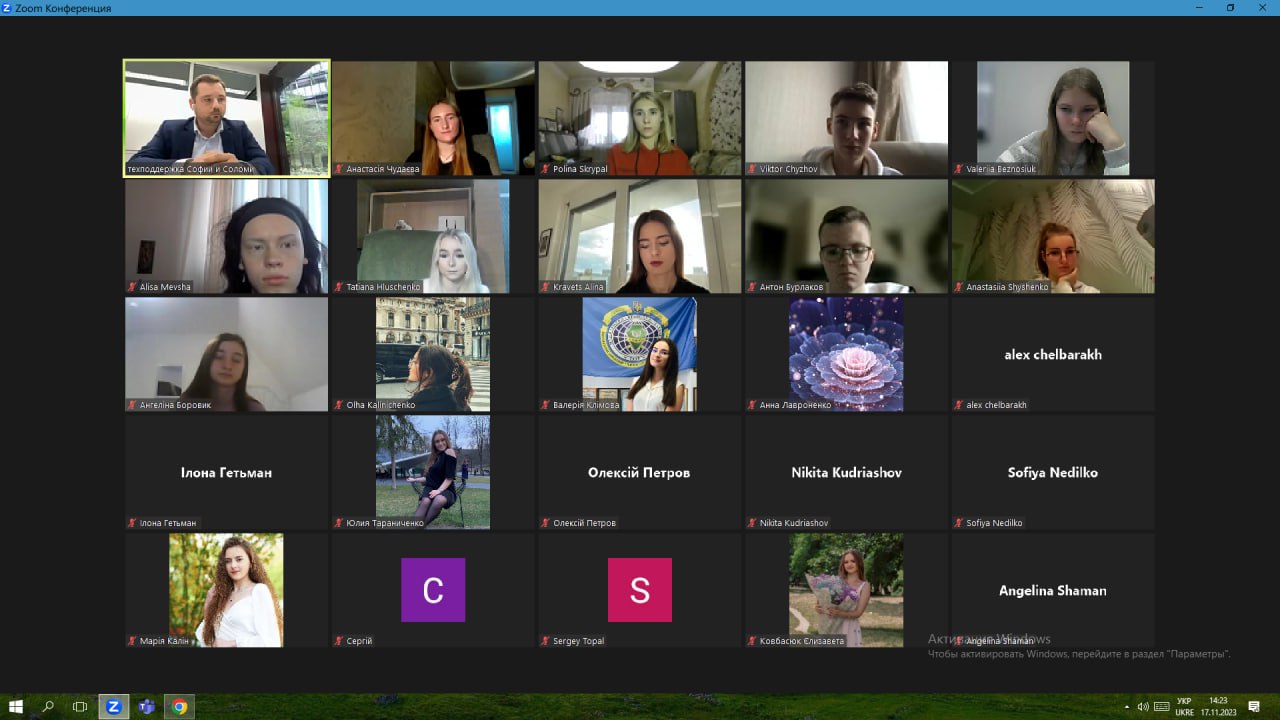This screenshot has width=1280, height=720.
Task: Open Zoom app from the taskbar
Action: [113, 707]
